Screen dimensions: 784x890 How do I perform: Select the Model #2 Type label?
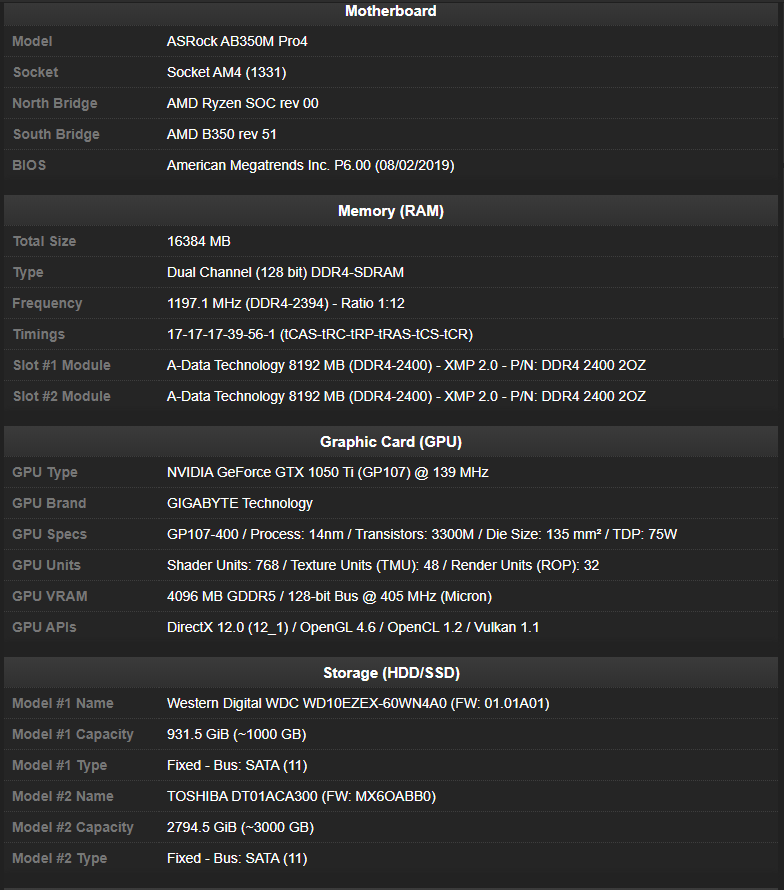[x=60, y=859]
